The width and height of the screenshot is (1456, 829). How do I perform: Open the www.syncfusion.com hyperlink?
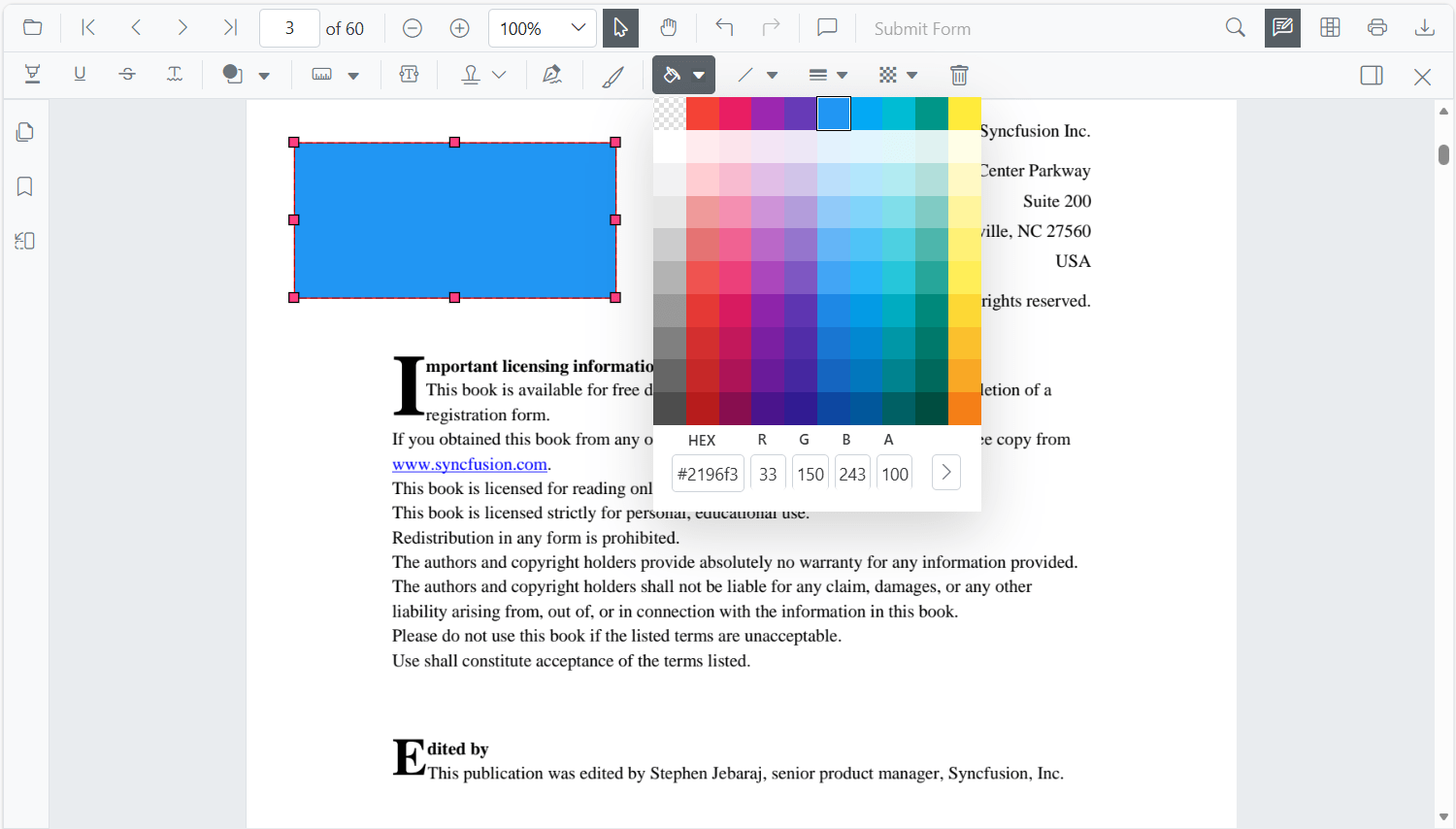point(470,464)
